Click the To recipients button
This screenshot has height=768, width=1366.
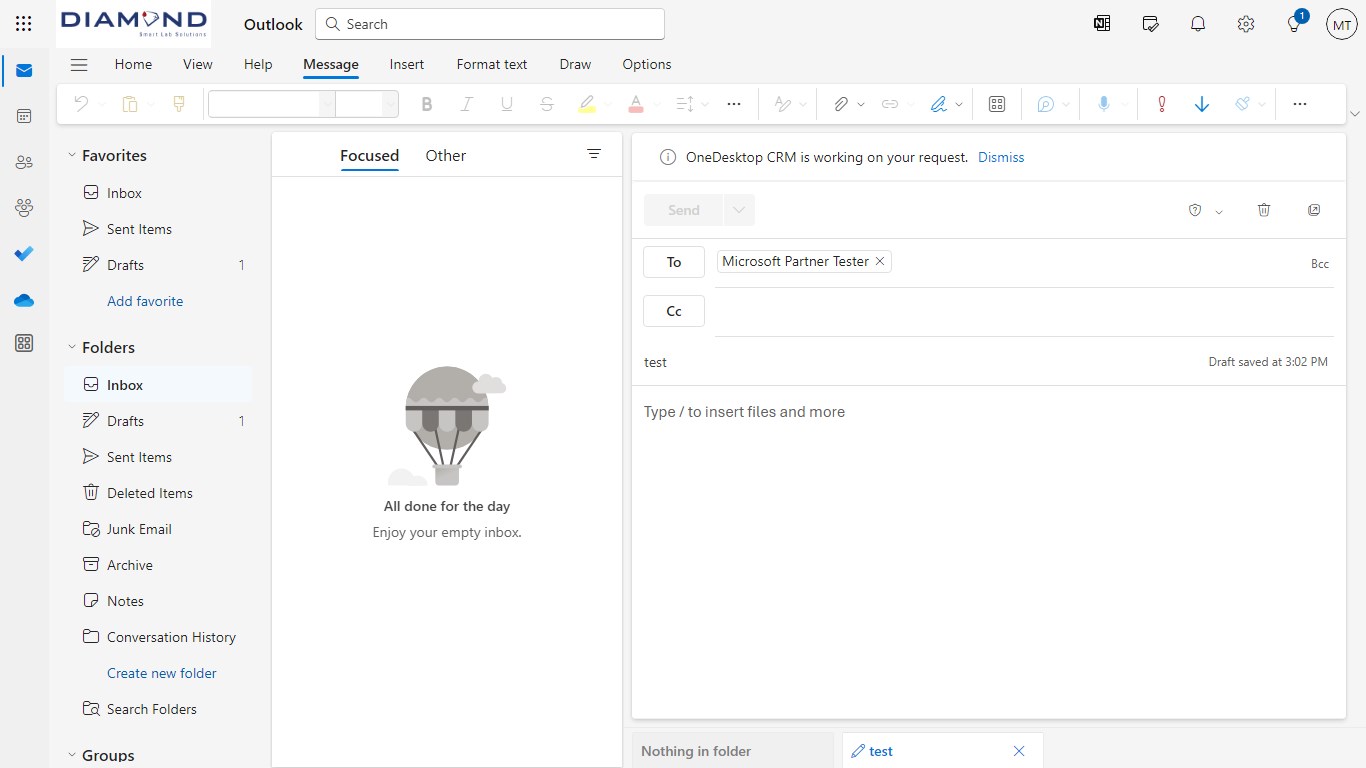click(x=674, y=262)
